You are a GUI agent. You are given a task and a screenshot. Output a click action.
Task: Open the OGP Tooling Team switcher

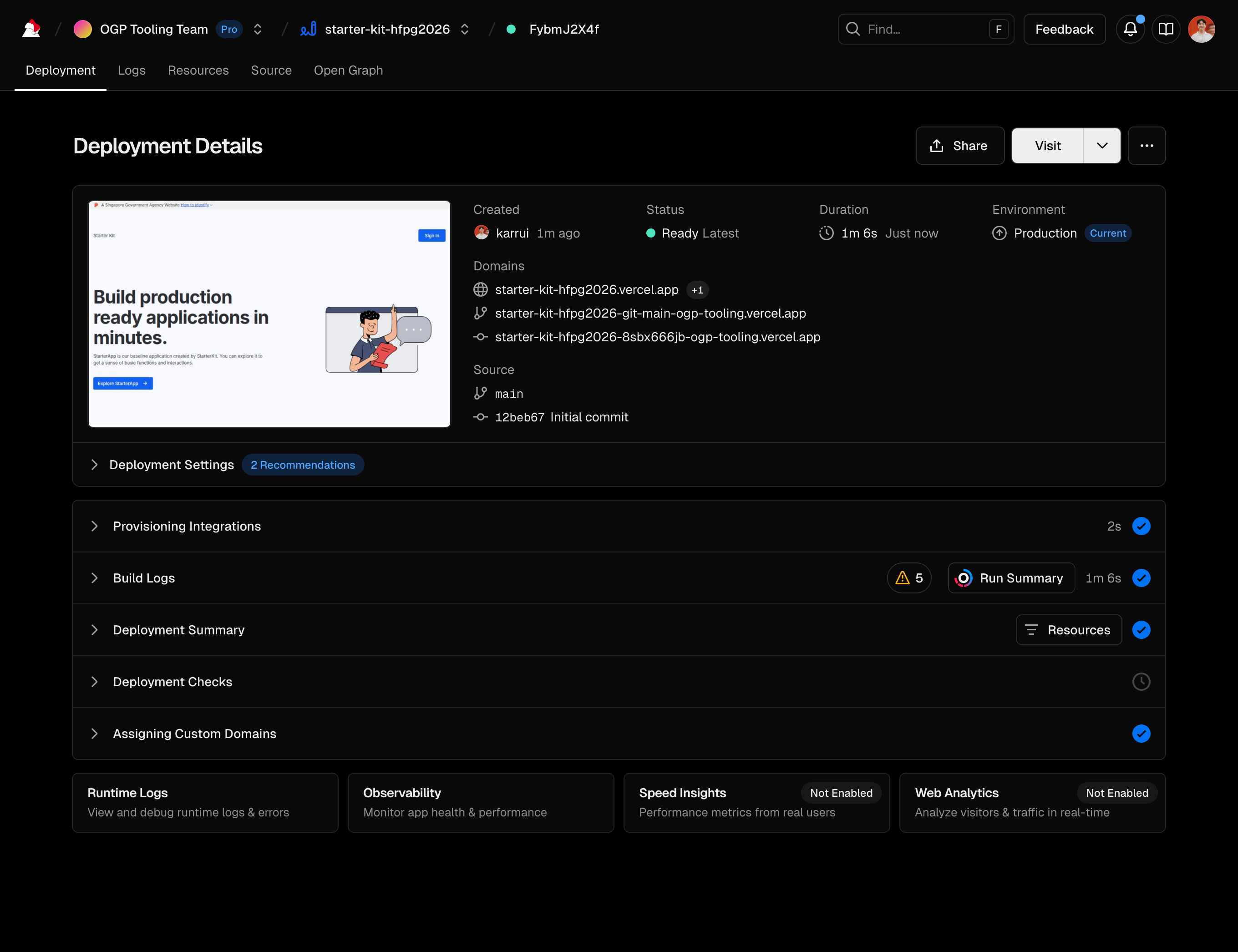pos(257,29)
